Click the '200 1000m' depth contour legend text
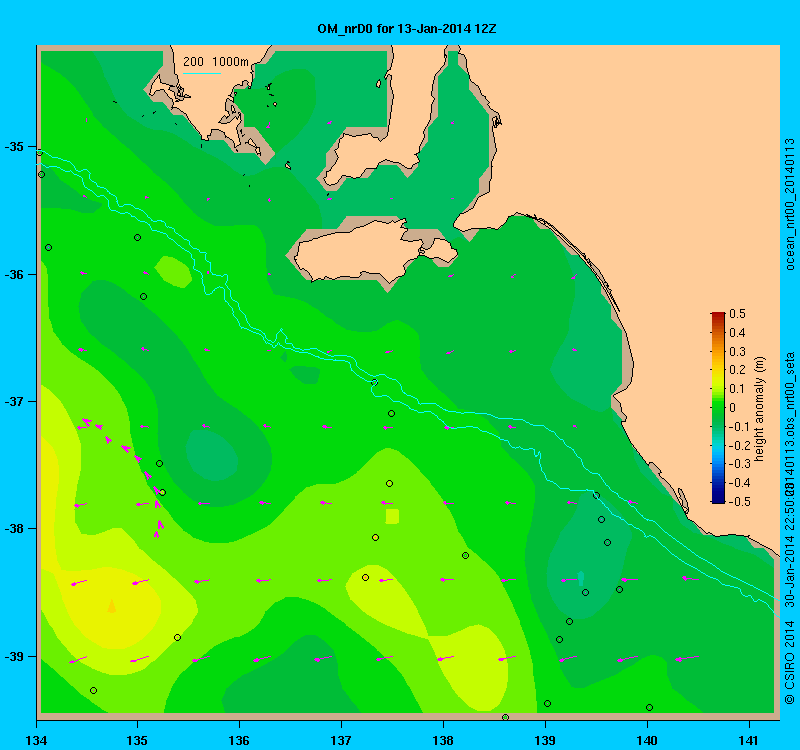Image resolution: width=800 pixels, height=750 pixels. coord(216,62)
